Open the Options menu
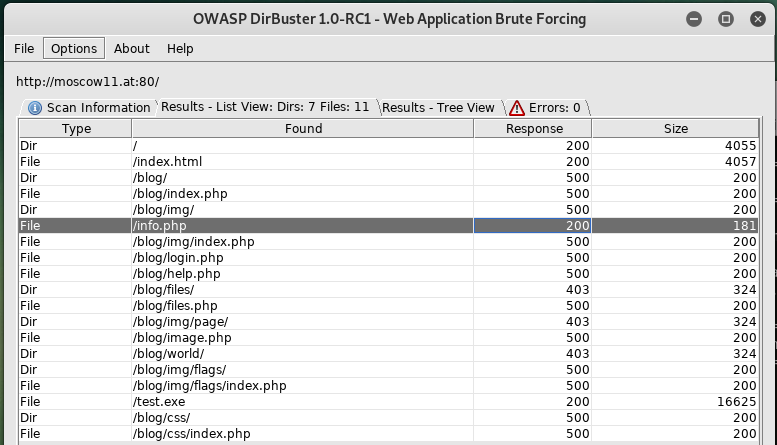 coord(74,49)
